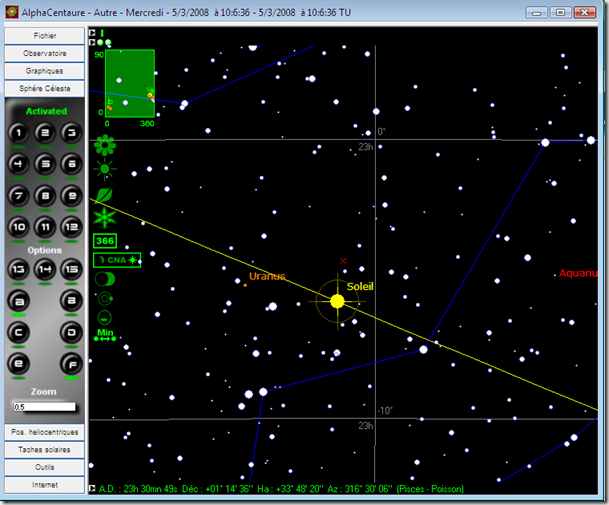Click the Soleil label
The width and height of the screenshot is (609, 505).
click(x=360, y=287)
